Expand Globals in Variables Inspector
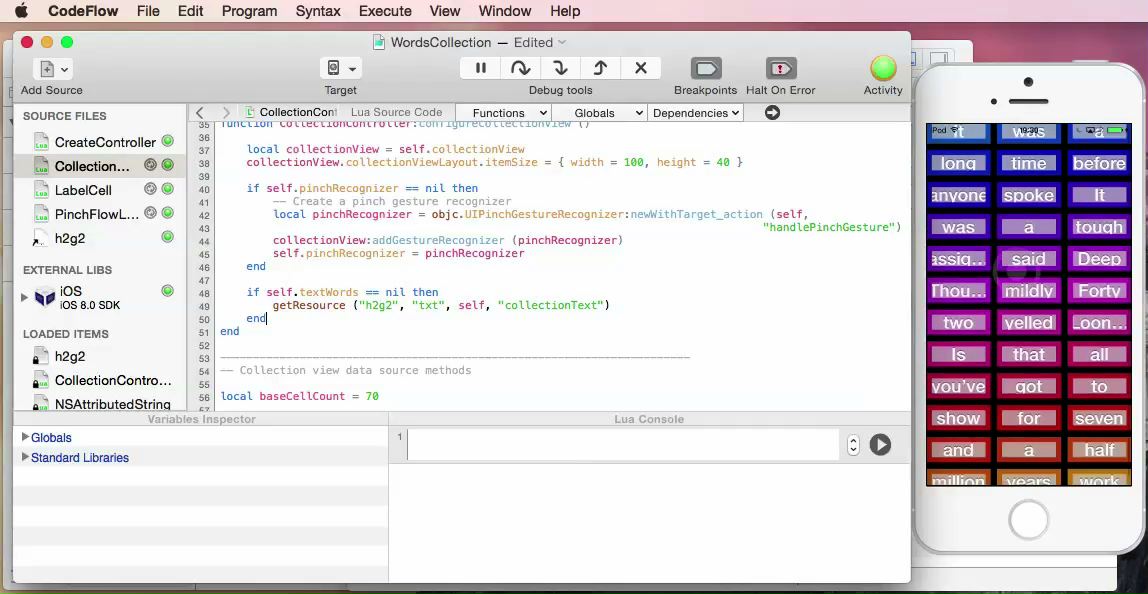 [x=26, y=437]
